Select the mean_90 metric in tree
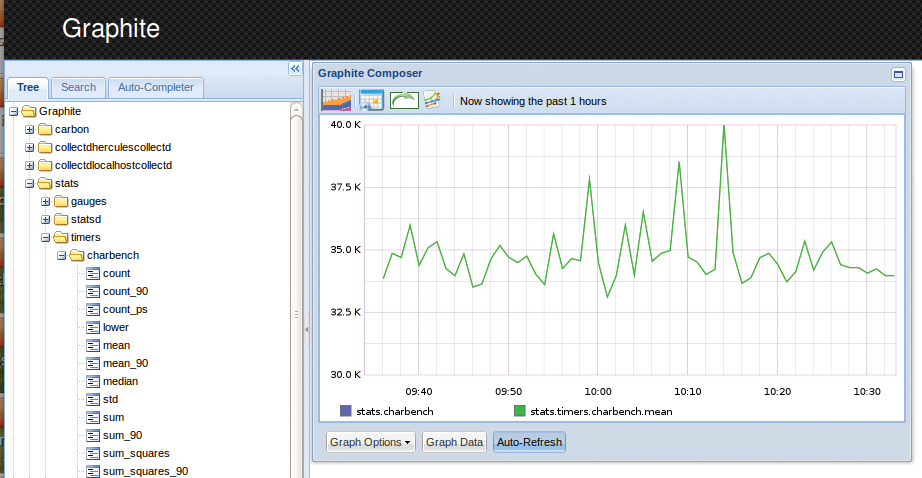This screenshot has width=922, height=478. (125, 364)
